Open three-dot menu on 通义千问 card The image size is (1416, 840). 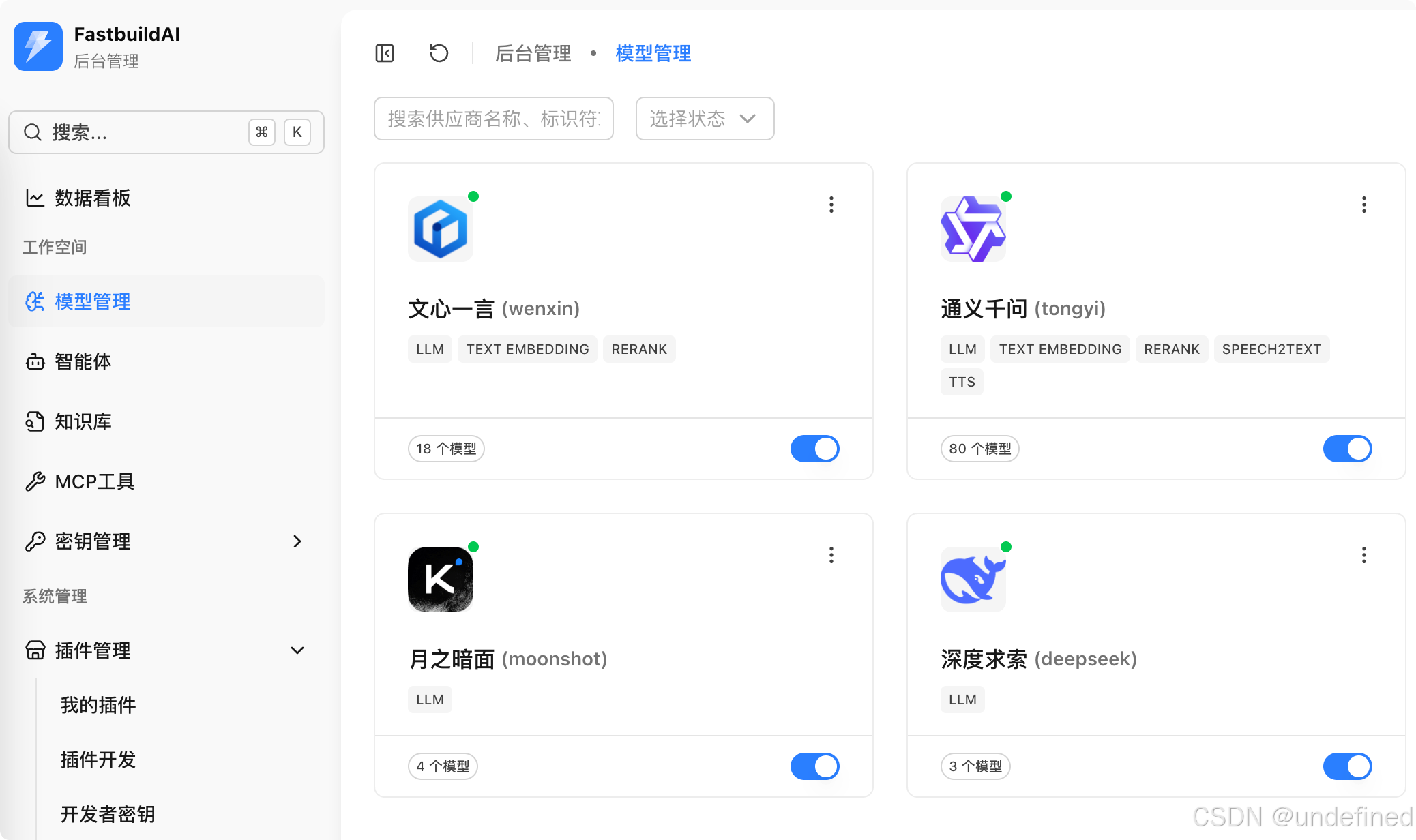pyautogui.click(x=1363, y=205)
